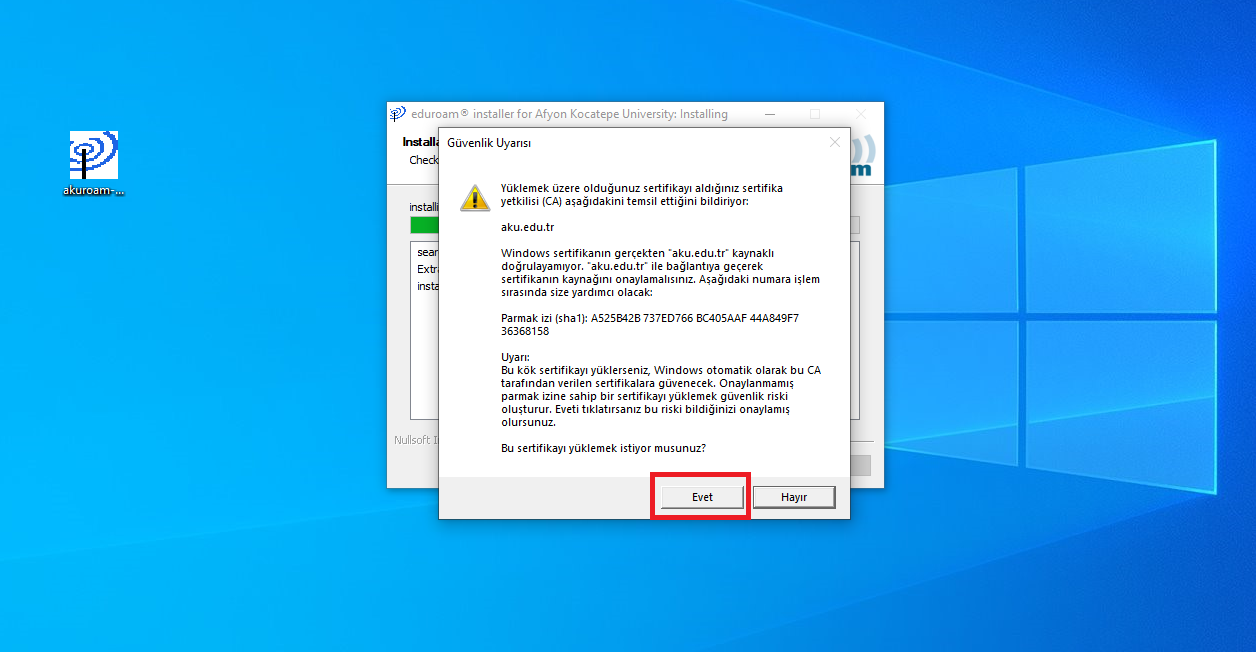This screenshot has height=652, width=1256.
Task: Select the akuroam desktop shortcut icon
Action: pos(93,156)
